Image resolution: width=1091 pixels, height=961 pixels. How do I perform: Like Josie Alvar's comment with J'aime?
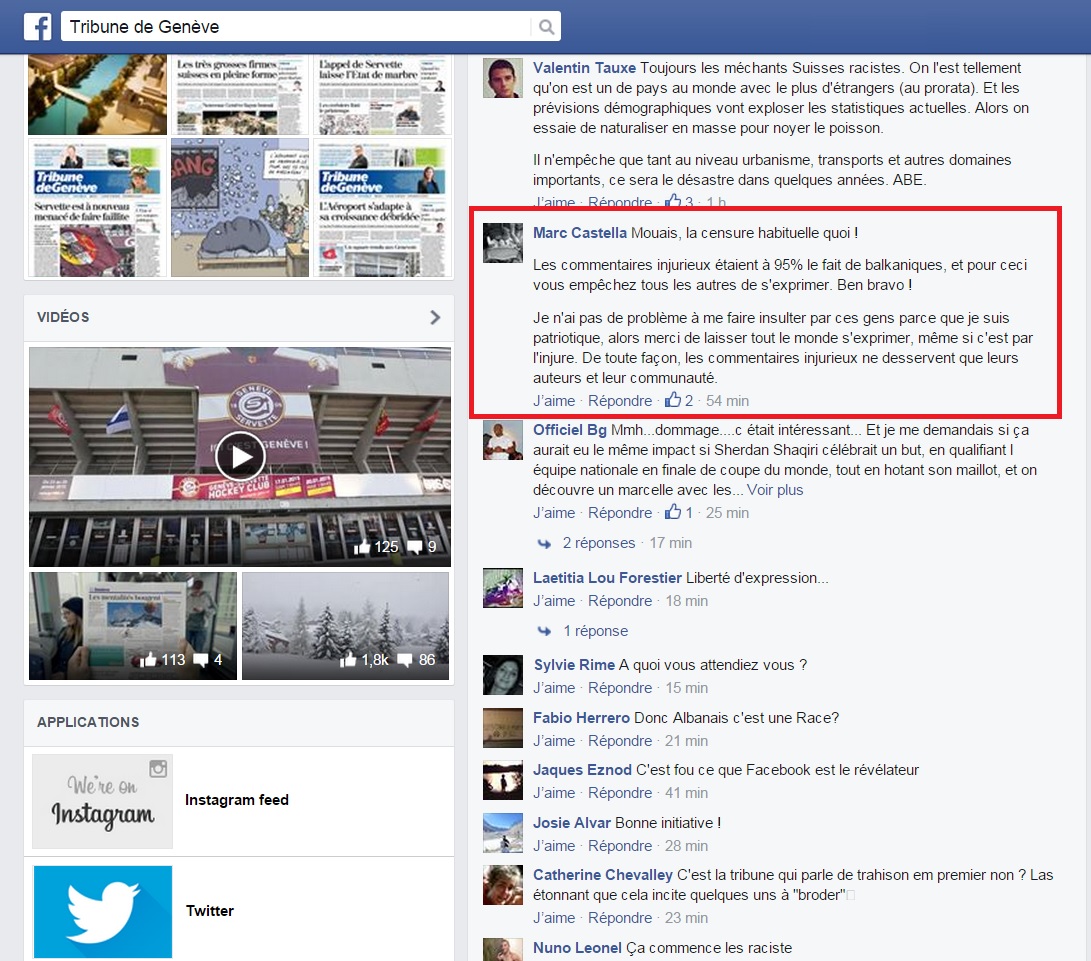pos(554,845)
